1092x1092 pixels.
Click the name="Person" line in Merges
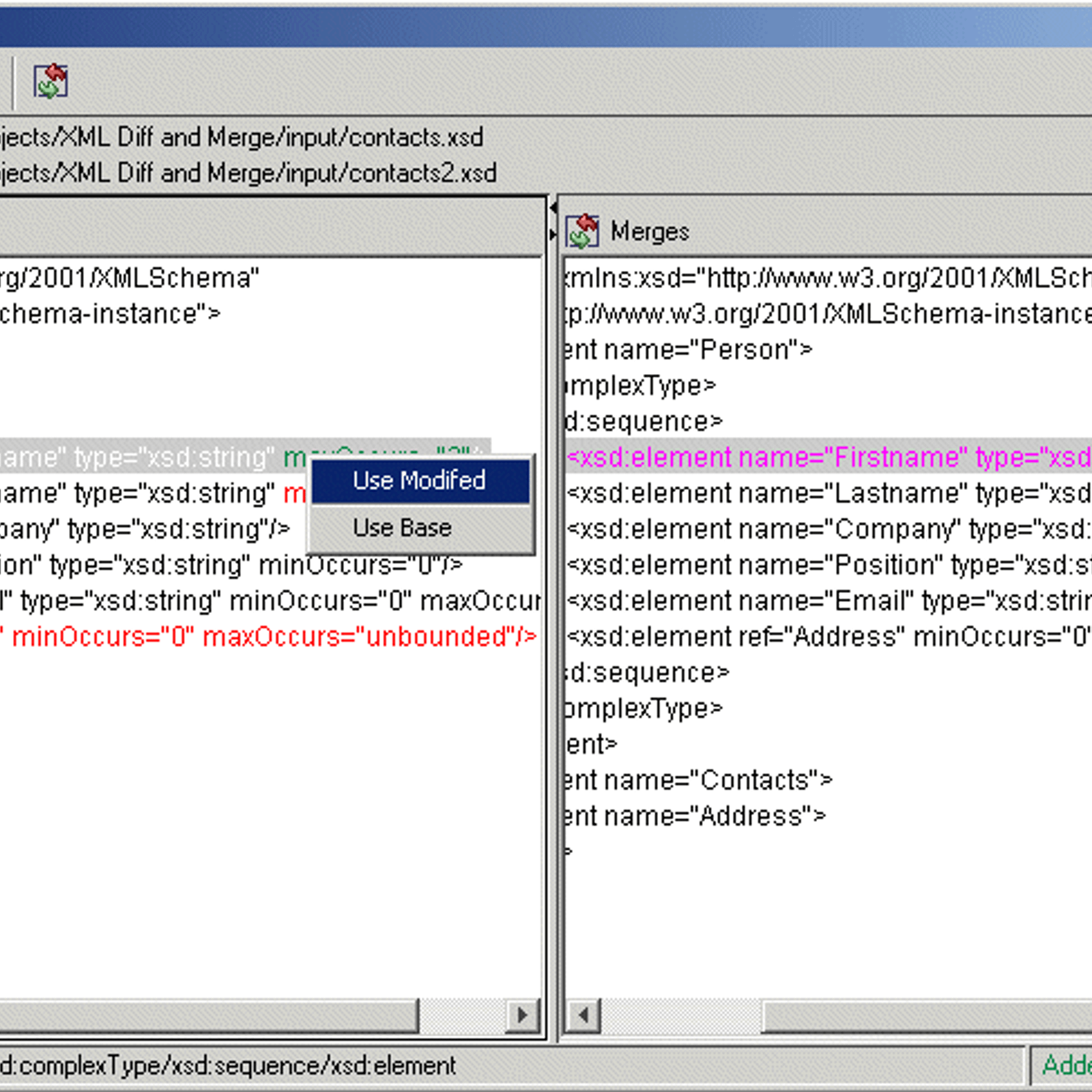[689, 349]
